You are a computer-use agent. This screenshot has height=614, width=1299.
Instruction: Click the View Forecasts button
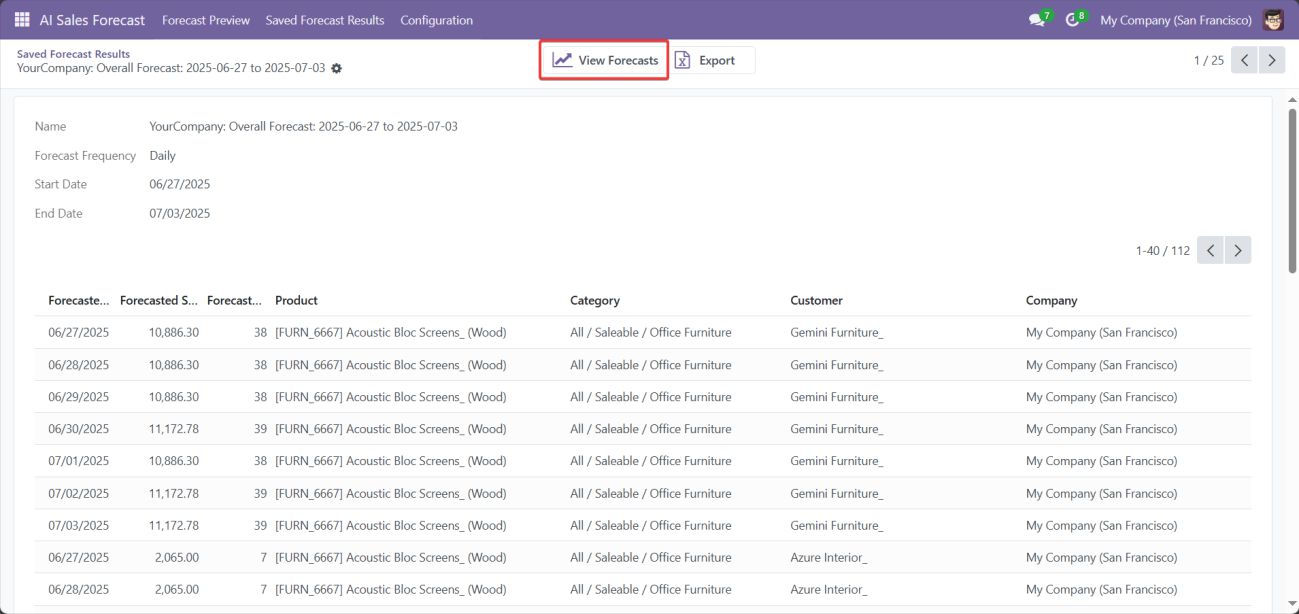605,60
